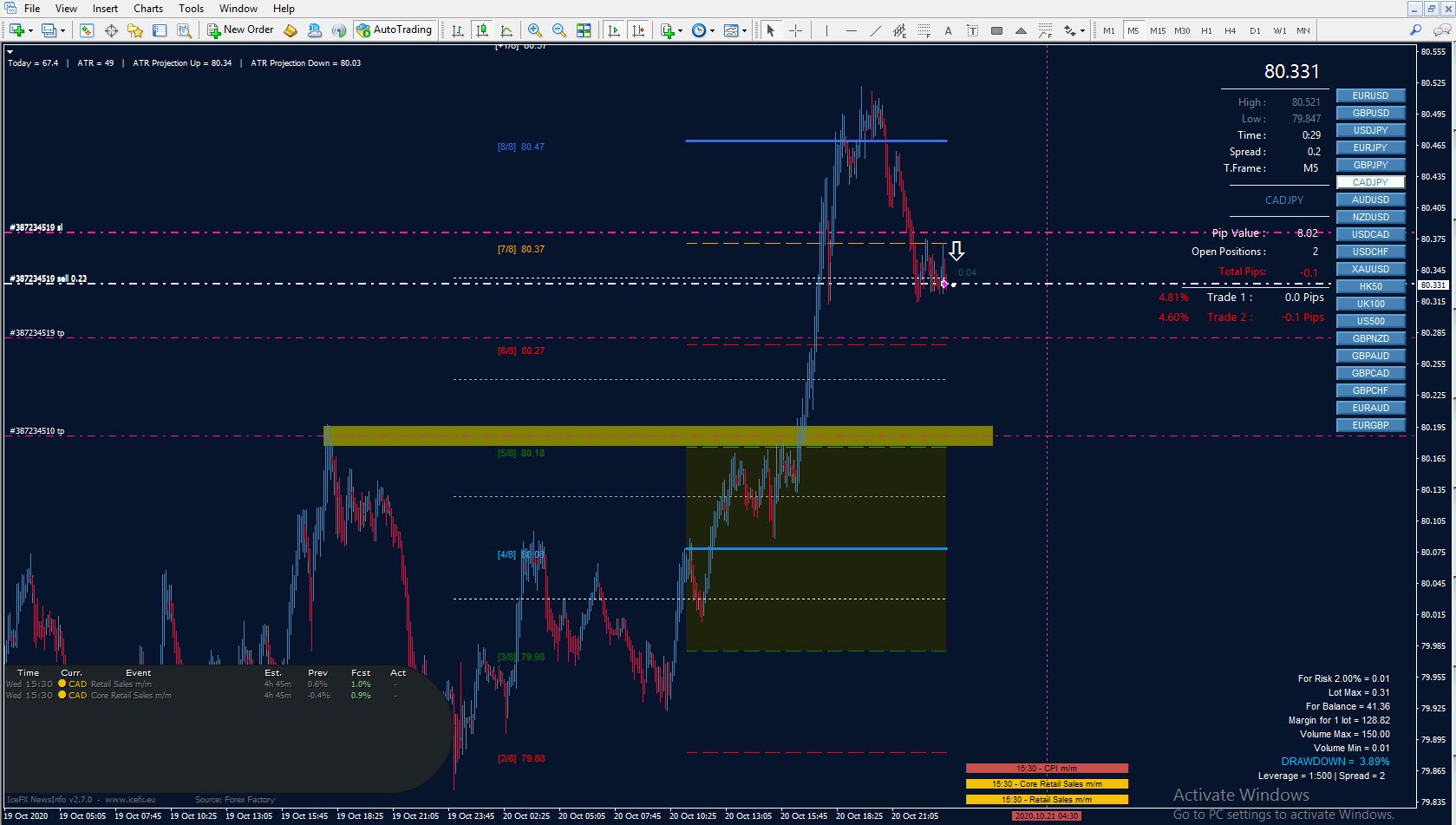This screenshot has height=825, width=1456.
Task: Open the Insert menu
Action: click(x=105, y=9)
